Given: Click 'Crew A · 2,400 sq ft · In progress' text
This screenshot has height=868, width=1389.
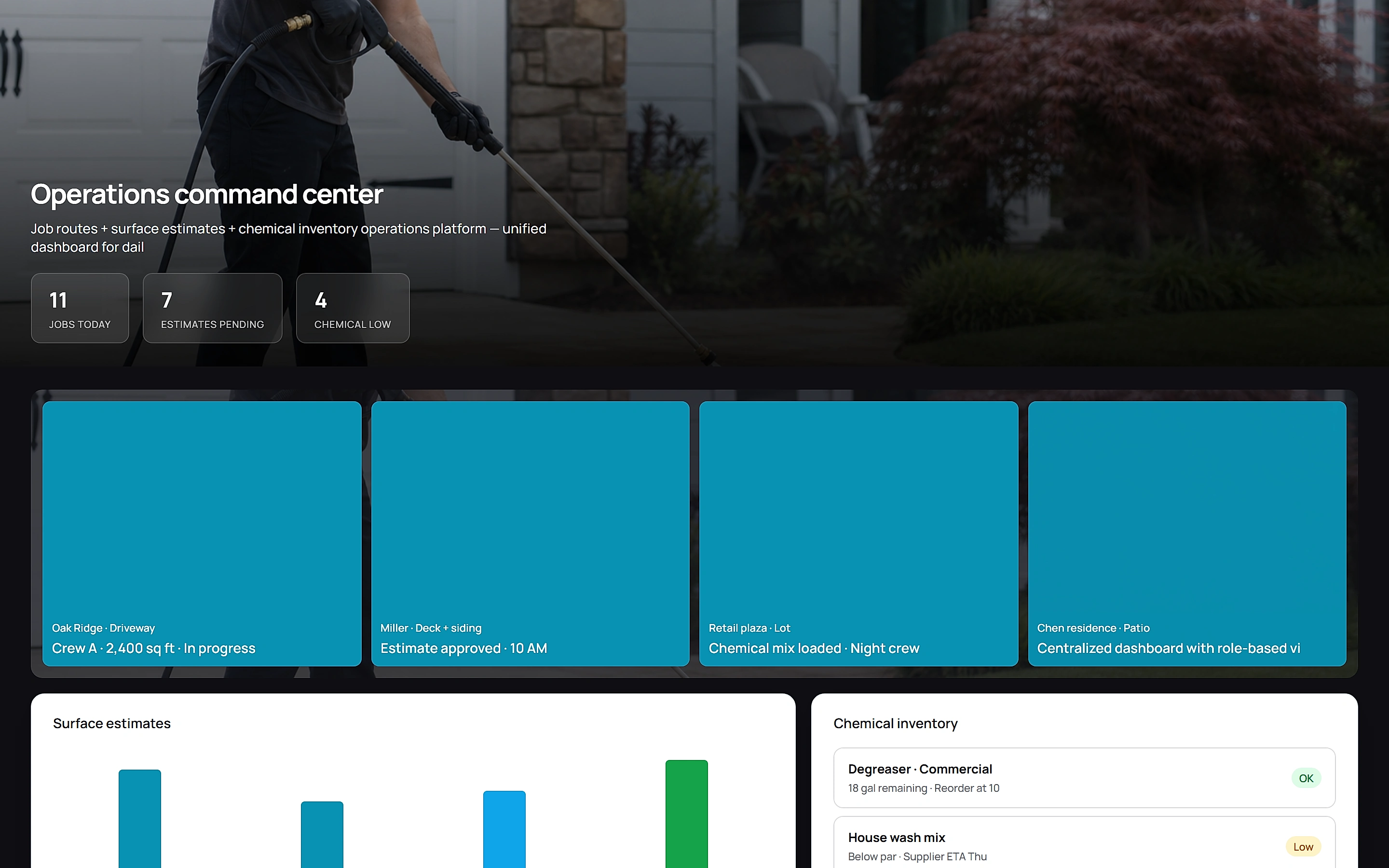Looking at the screenshot, I should pyautogui.click(x=154, y=648).
